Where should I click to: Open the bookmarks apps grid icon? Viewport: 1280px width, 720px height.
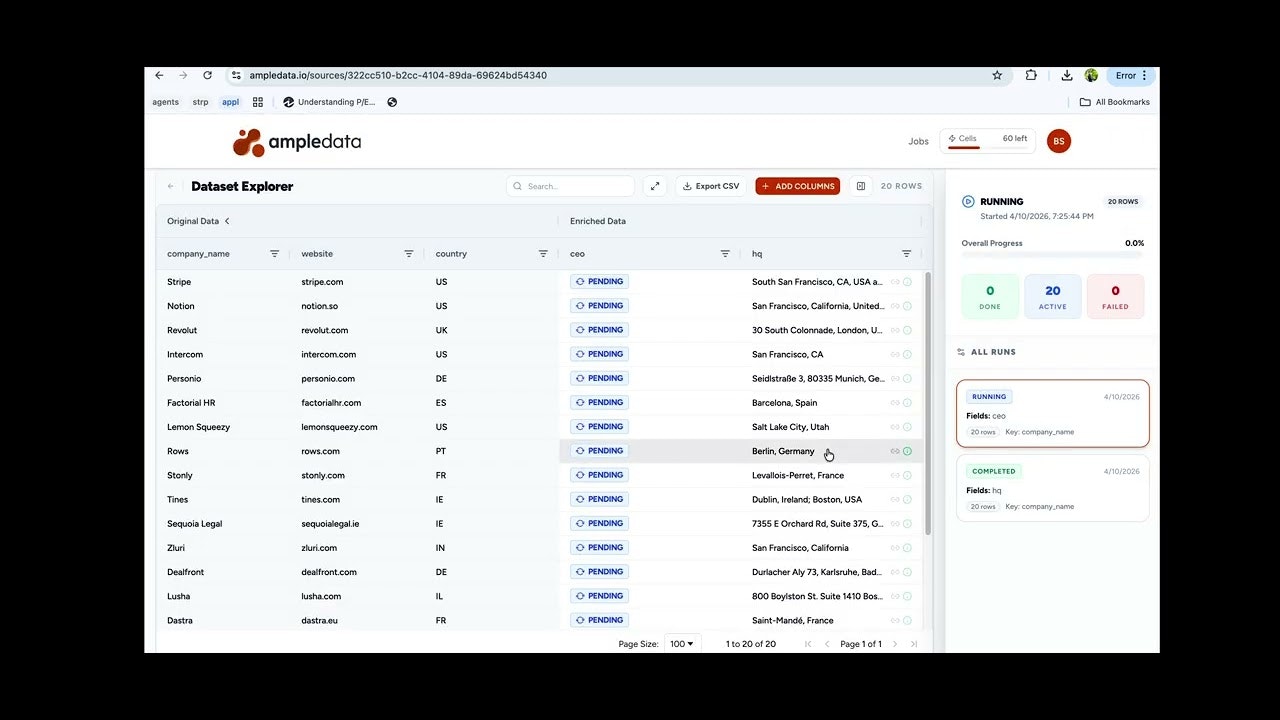258,102
